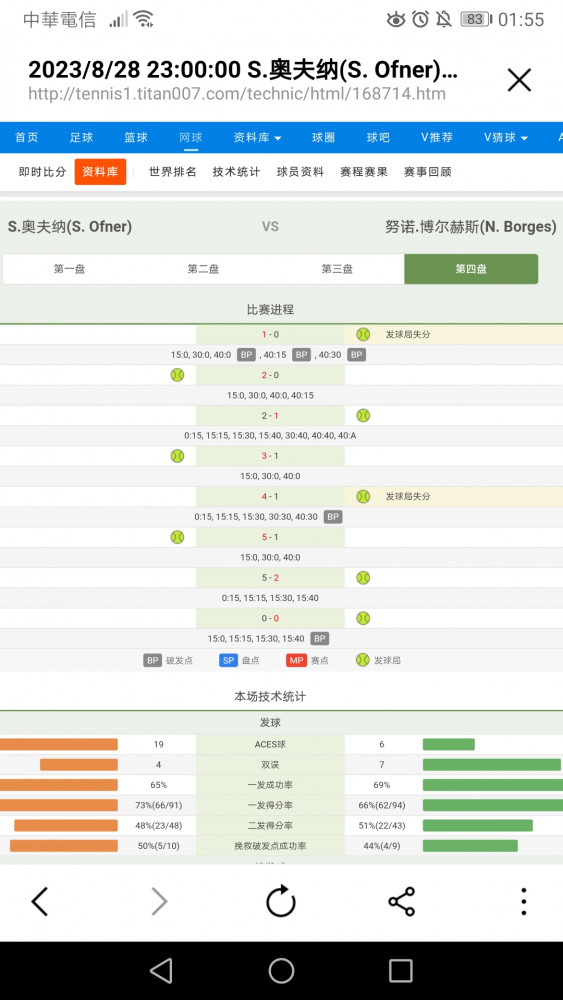Click the orange 资料库 button

[100, 172]
